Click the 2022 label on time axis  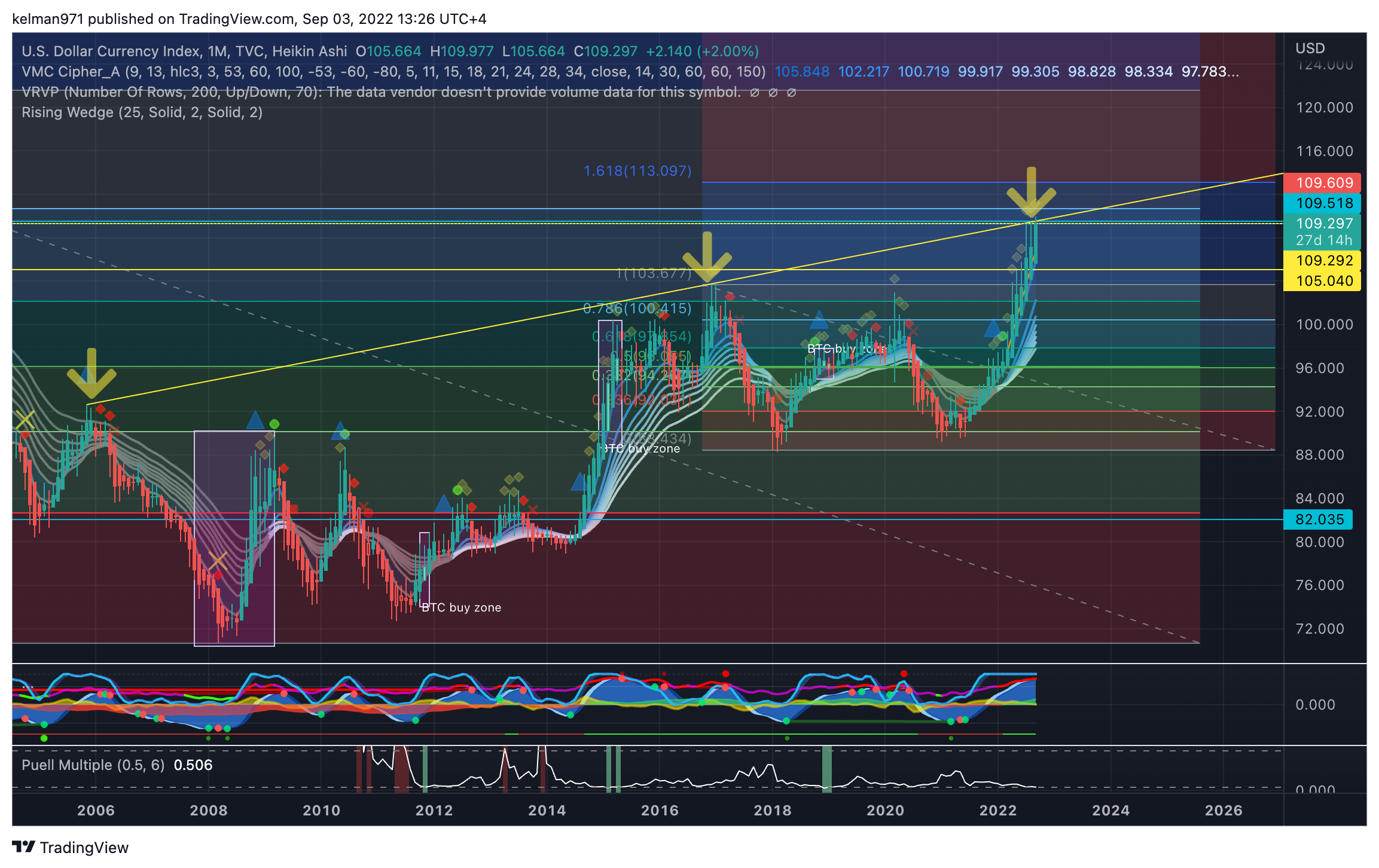[x=998, y=811]
